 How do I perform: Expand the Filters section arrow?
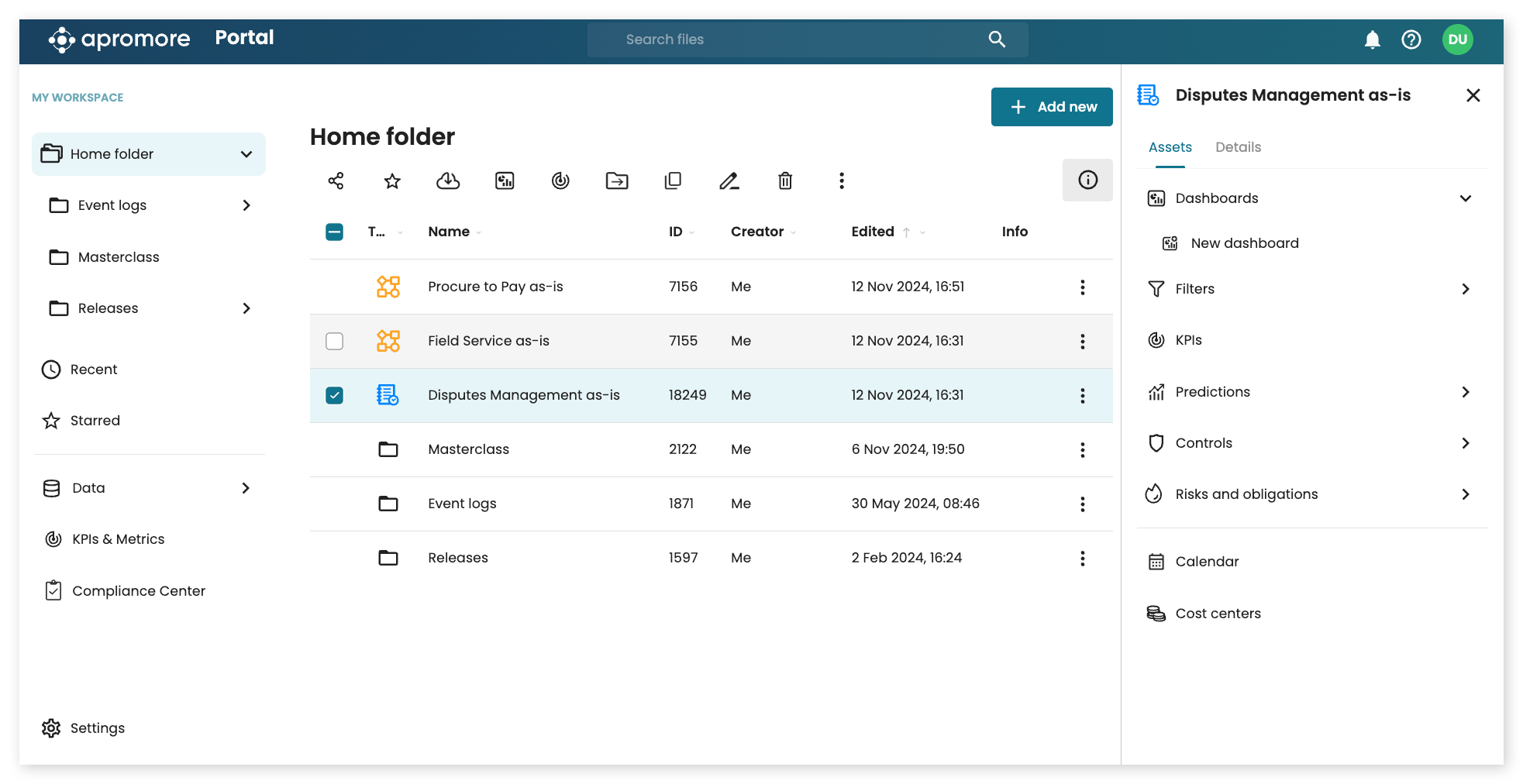pyautogui.click(x=1465, y=289)
